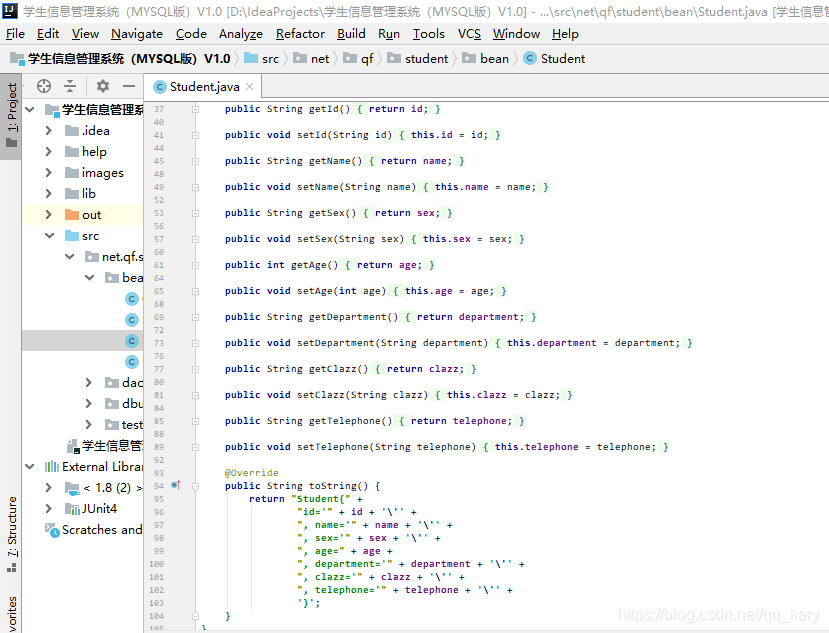Open the Tools menu
Viewport: 829px width, 633px height.
tap(429, 34)
